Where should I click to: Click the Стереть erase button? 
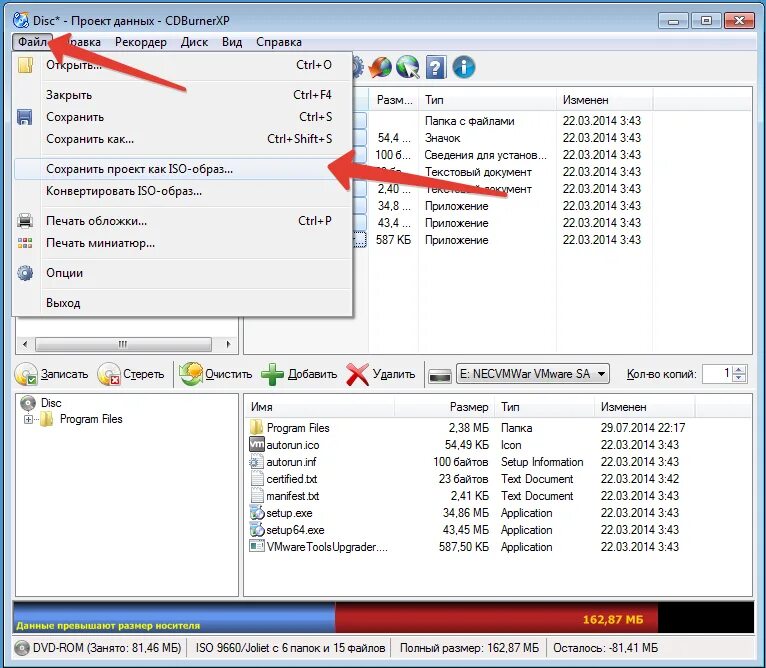point(131,374)
